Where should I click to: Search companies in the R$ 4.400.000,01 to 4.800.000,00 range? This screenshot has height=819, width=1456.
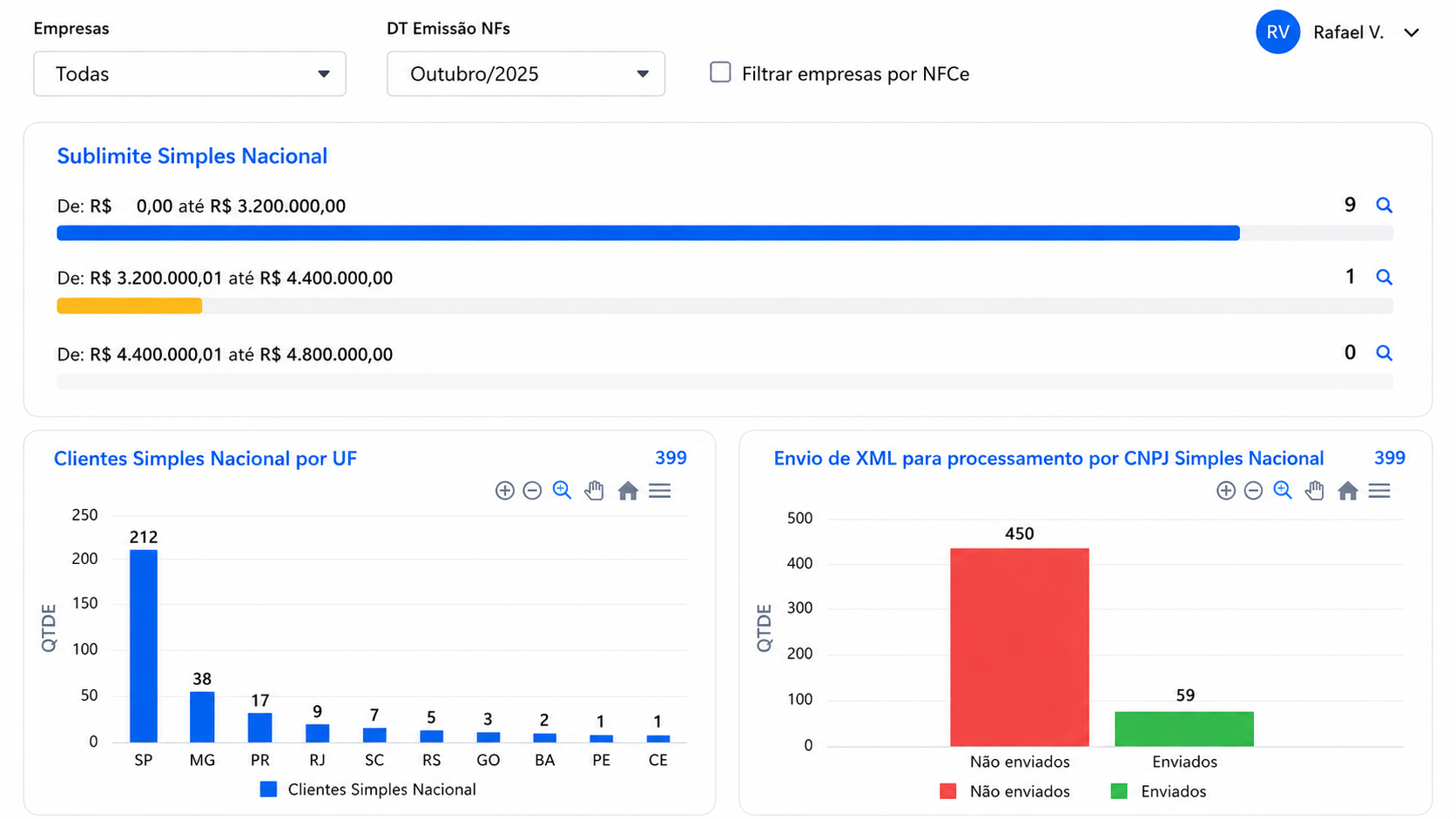point(1384,353)
